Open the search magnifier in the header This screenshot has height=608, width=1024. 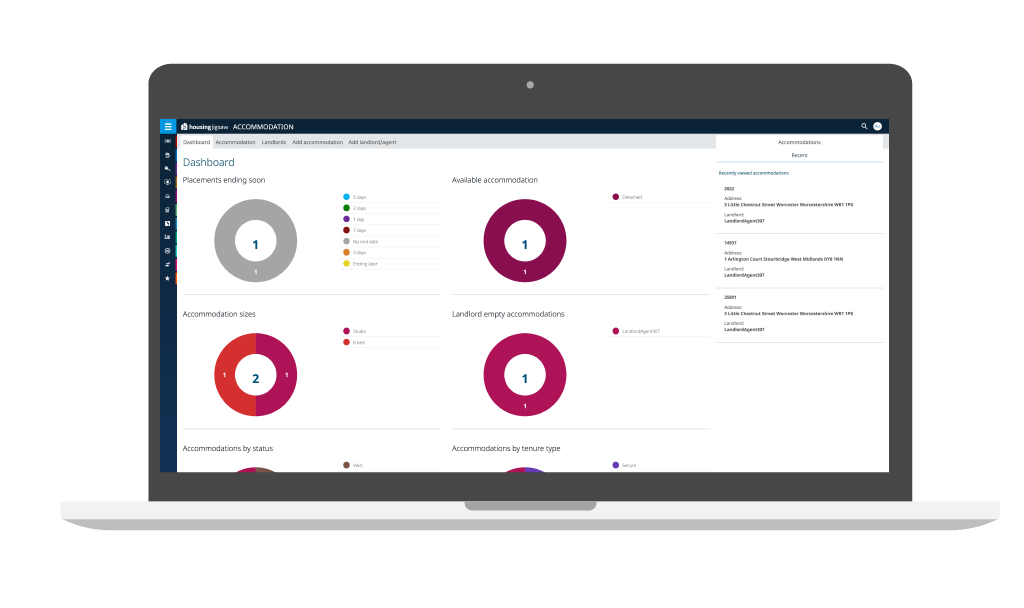click(x=864, y=126)
